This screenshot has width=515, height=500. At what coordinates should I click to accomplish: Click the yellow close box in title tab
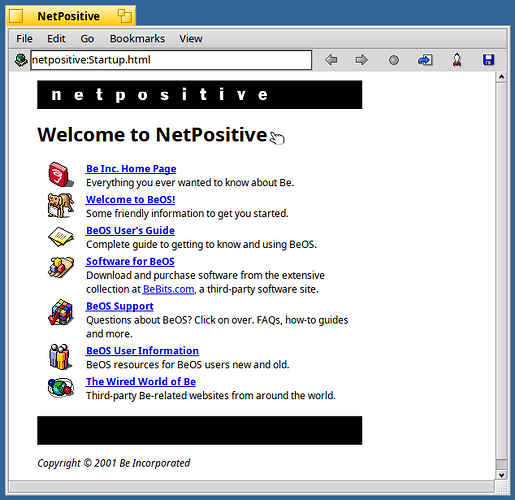click(x=16, y=16)
